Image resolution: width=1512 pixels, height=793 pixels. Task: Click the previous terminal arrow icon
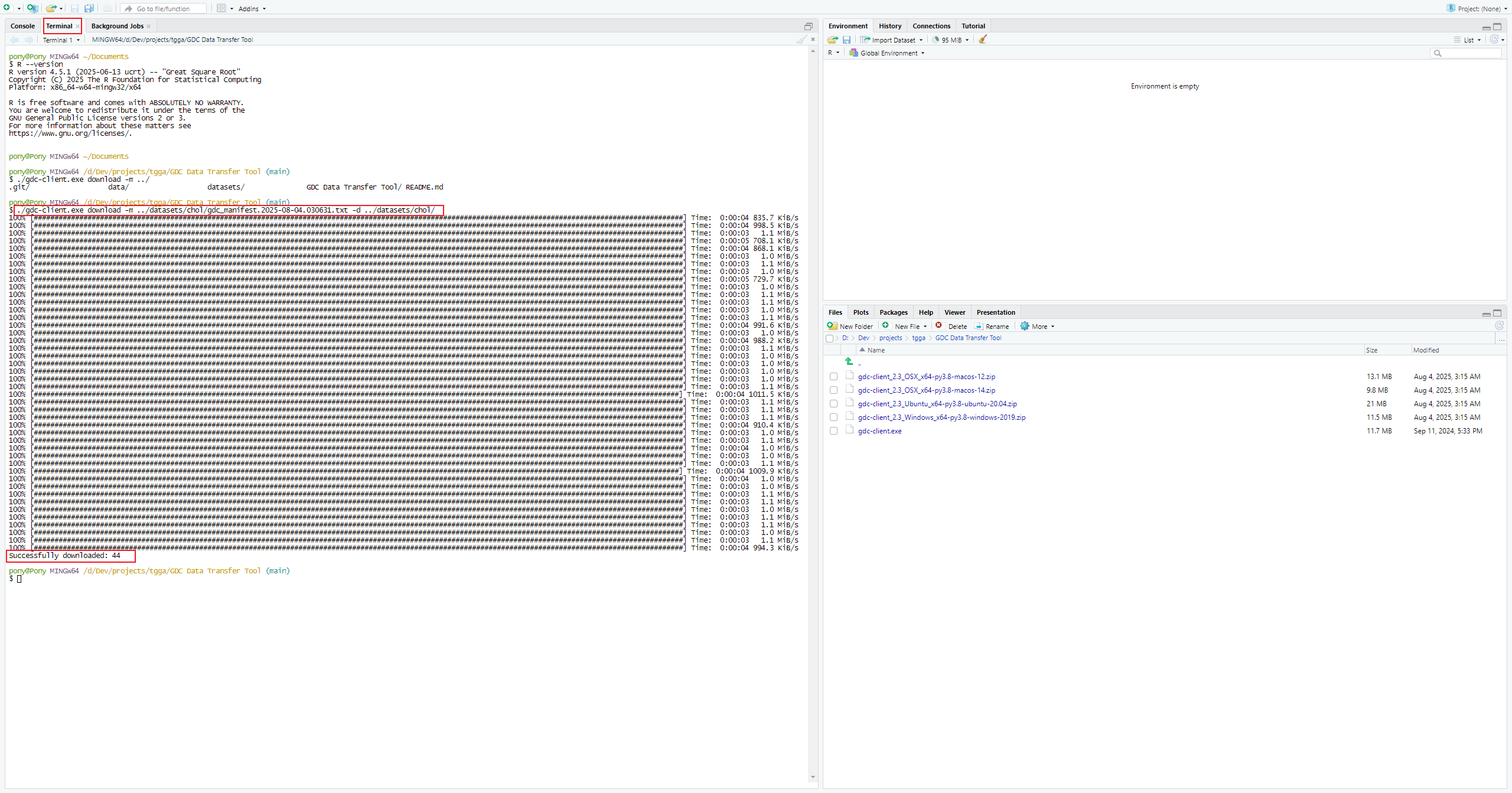pos(14,40)
